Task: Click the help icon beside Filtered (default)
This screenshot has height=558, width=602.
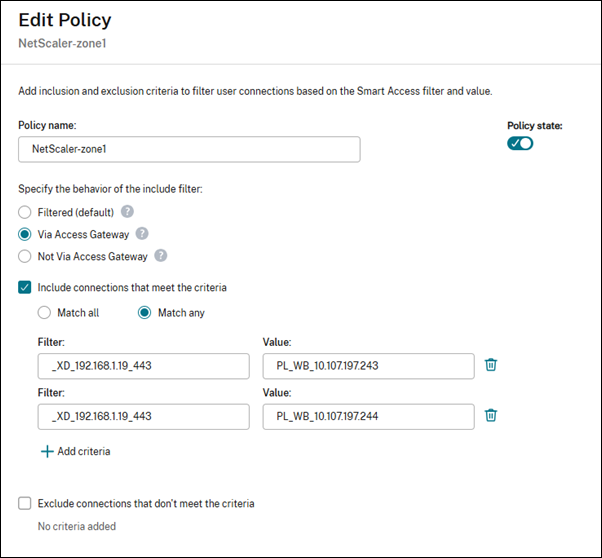Action: 127,212
